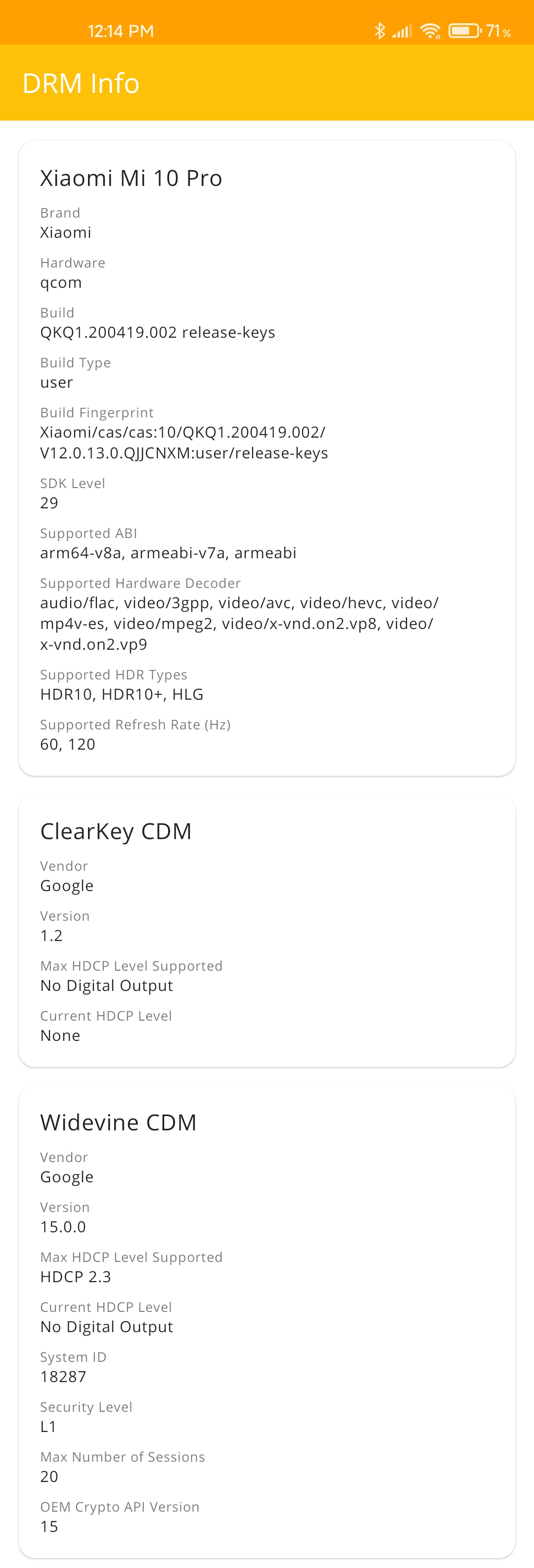Tap ClearKey version 1.2

[x=51, y=936]
